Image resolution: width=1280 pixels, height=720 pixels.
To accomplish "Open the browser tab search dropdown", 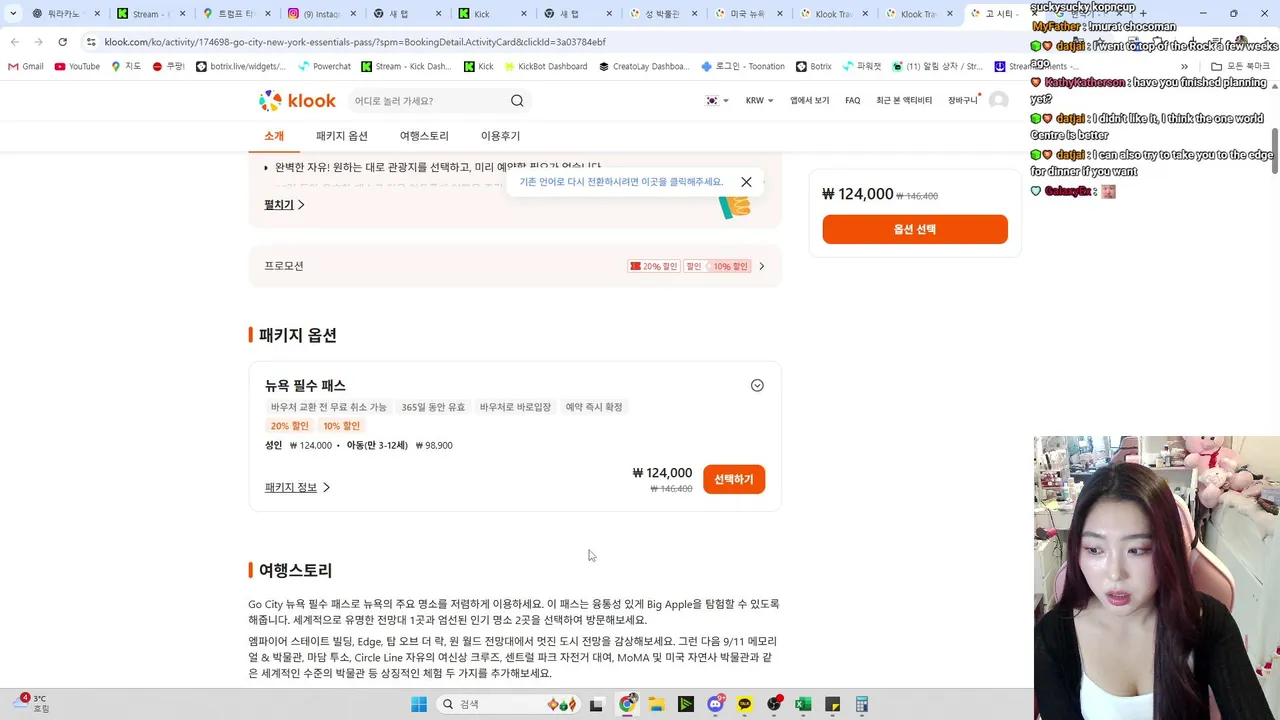I will (13, 14).
